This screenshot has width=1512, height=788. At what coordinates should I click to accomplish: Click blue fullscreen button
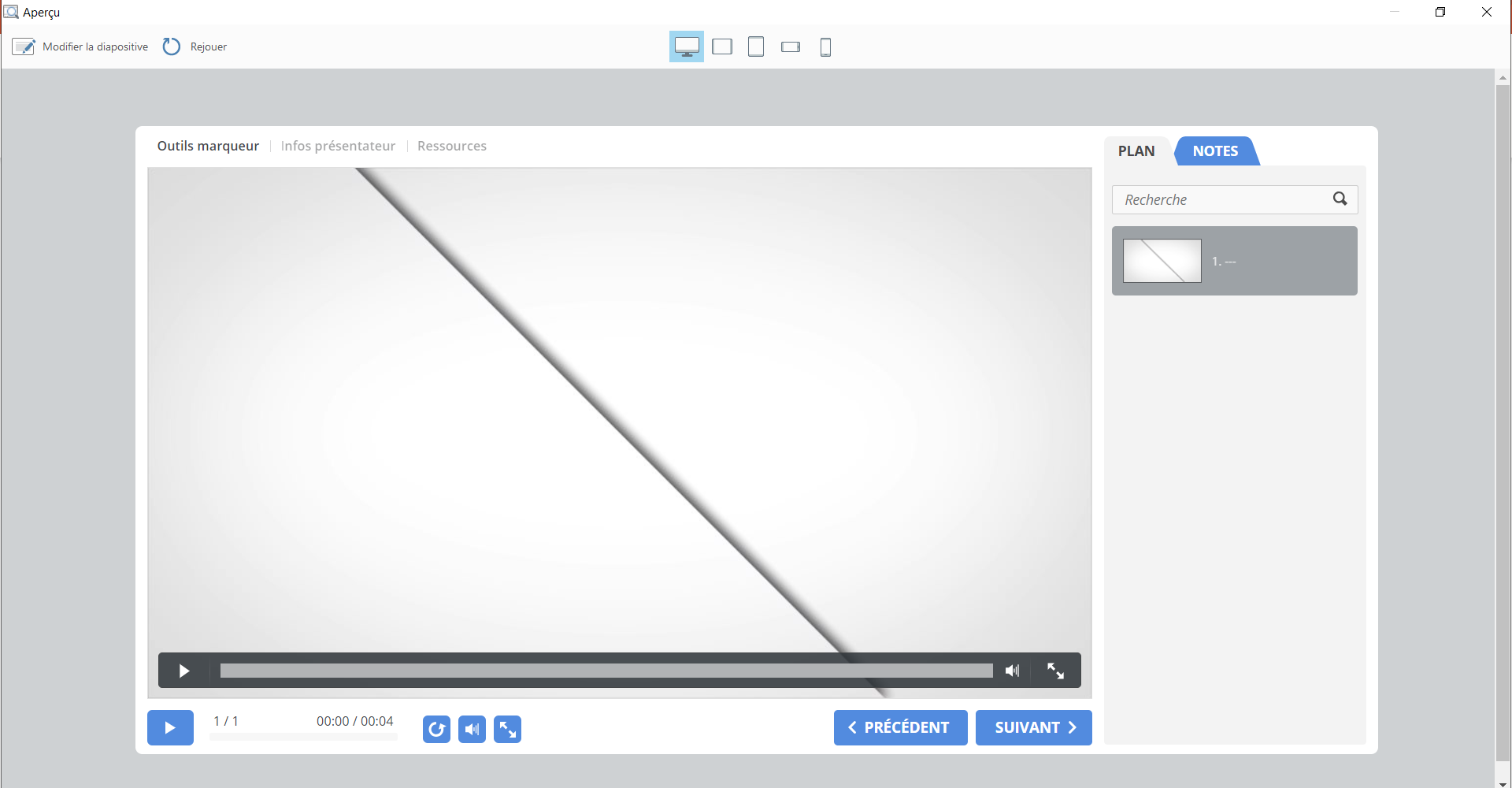coord(507,729)
